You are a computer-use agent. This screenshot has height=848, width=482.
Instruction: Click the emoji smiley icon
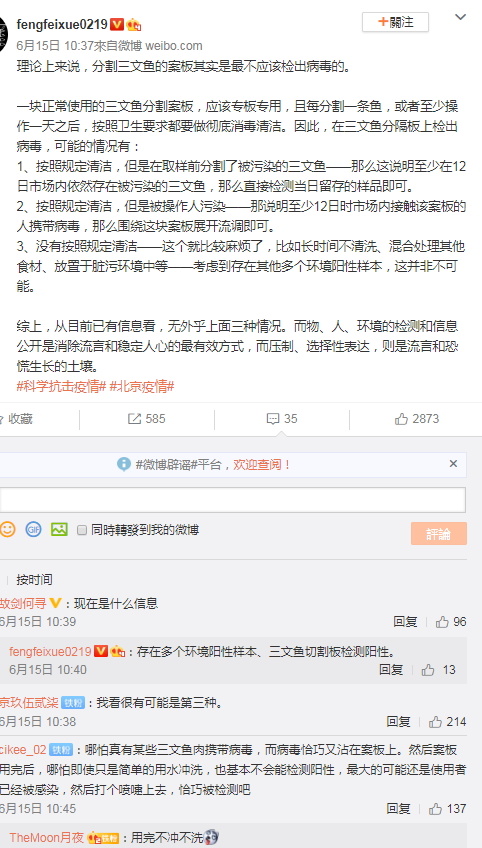pyautogui.click(x=7, y=528)
